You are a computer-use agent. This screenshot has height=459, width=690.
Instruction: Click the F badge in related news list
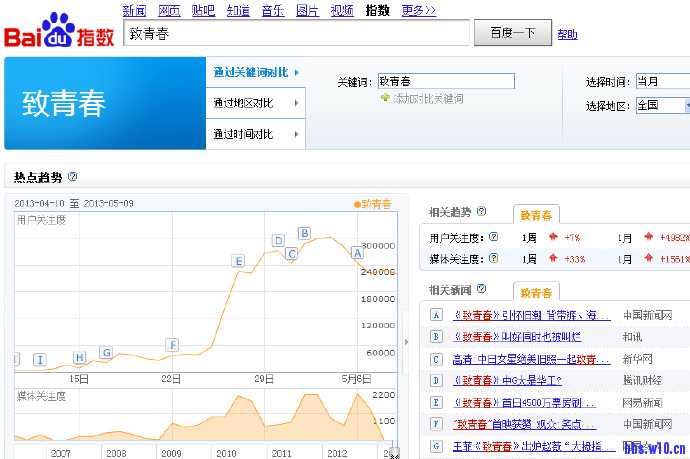(436, 424)
